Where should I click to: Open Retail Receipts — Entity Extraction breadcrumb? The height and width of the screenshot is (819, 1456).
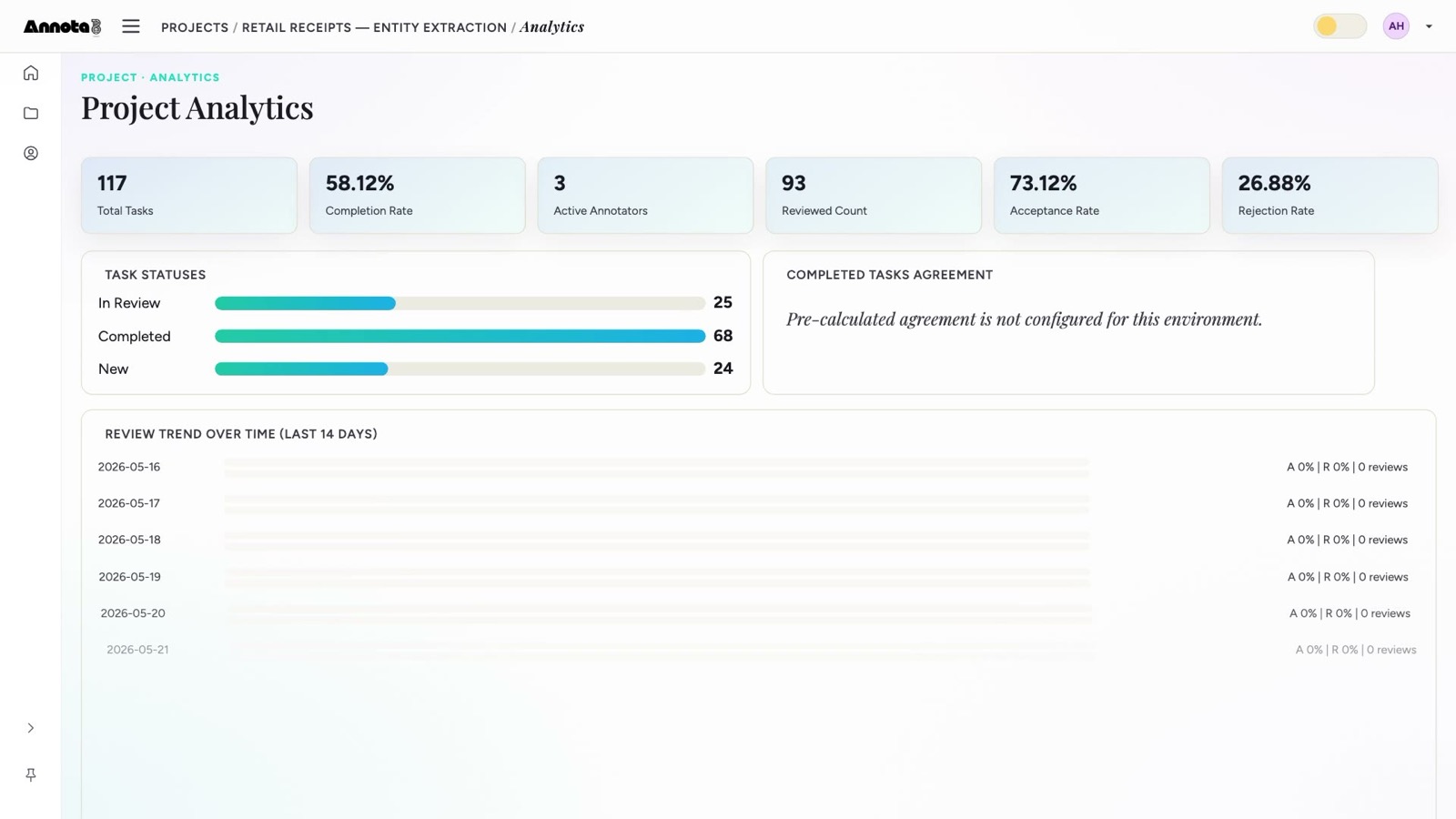coord(374,27)
